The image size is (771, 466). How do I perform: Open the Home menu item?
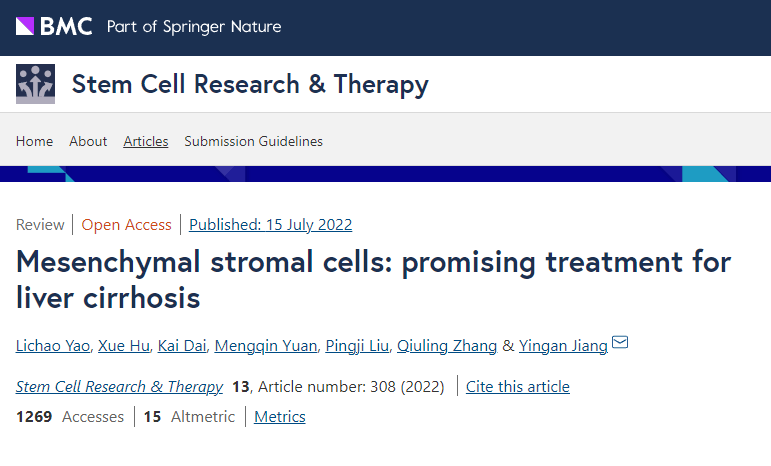35,141
